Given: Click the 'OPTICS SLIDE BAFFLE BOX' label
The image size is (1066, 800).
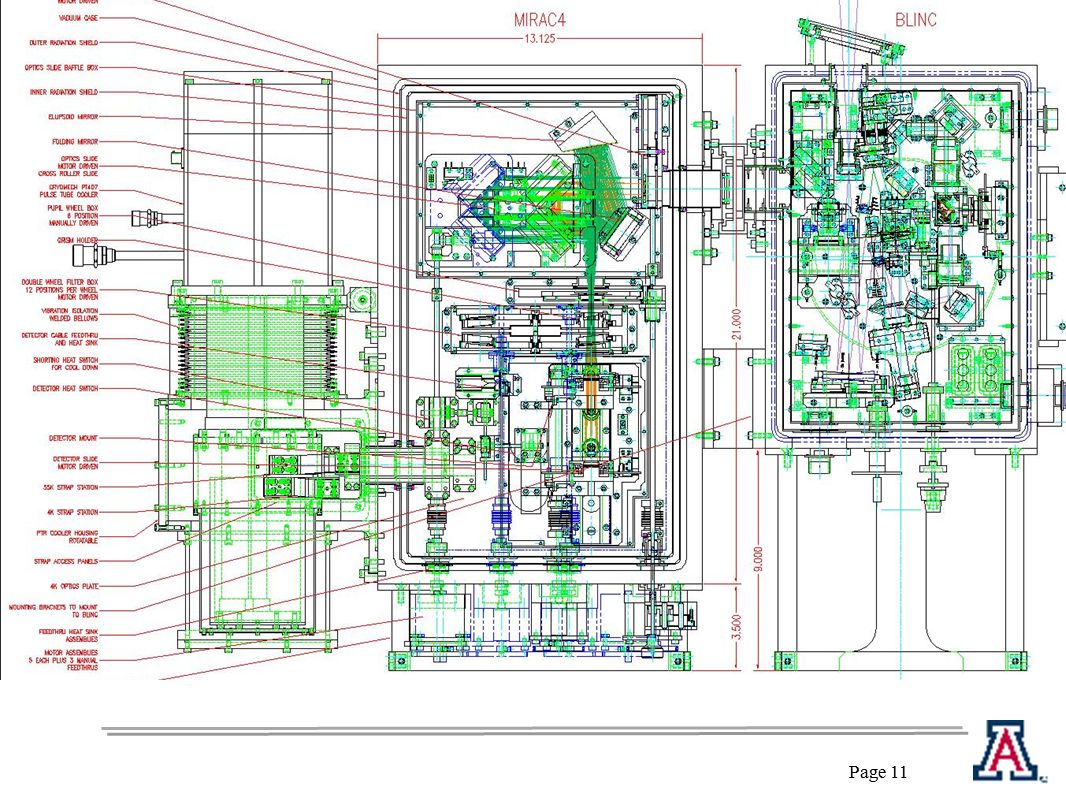Looking at the screenshot, I should (61, 68).
